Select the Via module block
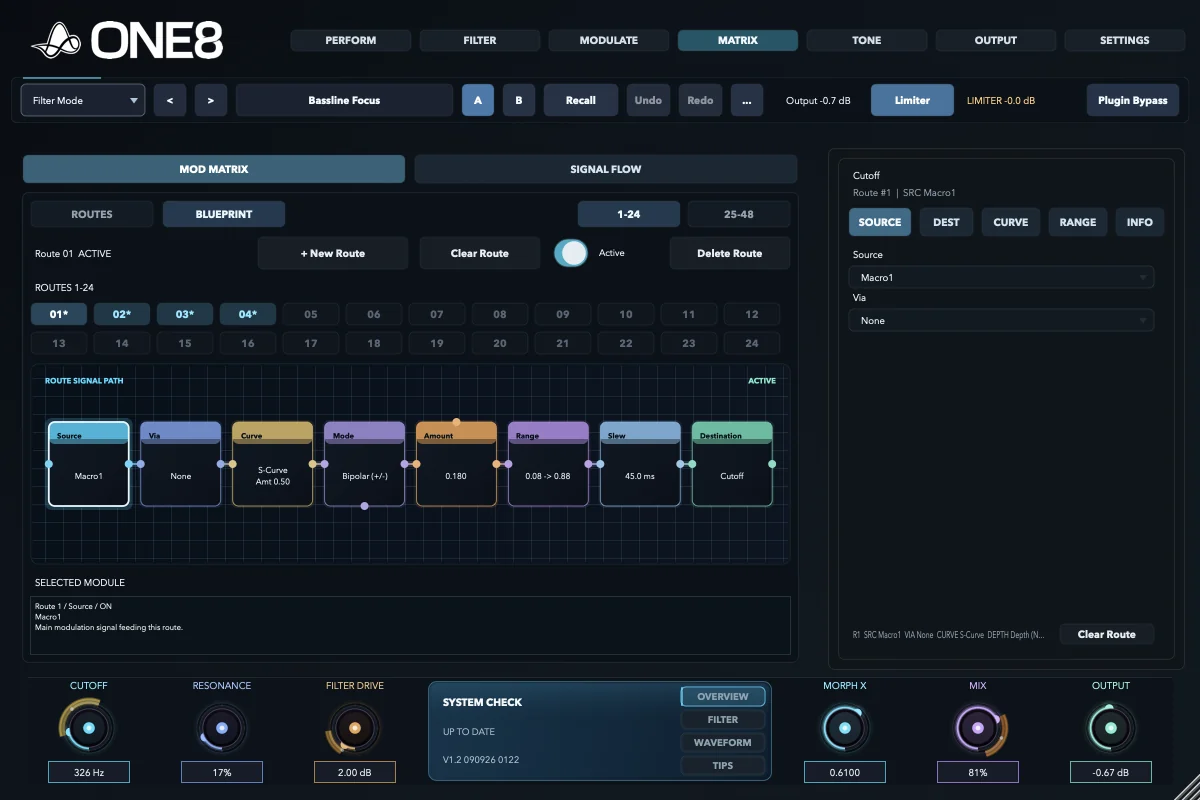 (181, 464)
